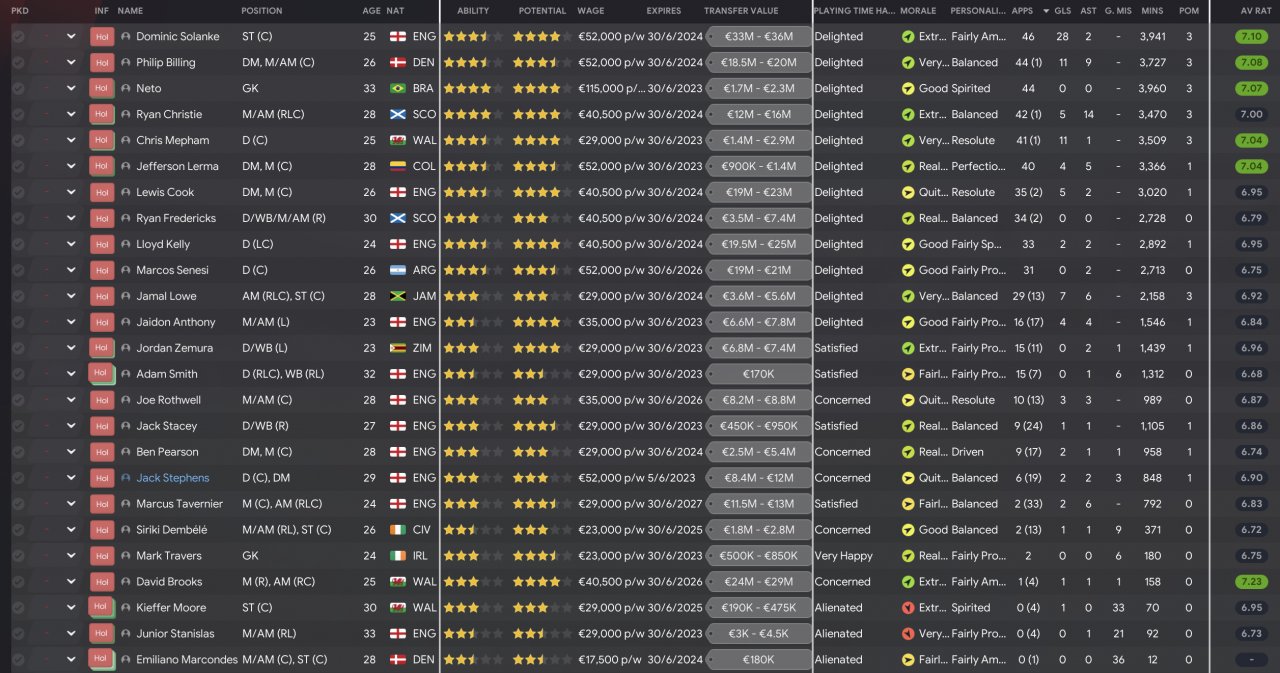The image size is (1280, 673).
Task: Select Mark Travers using his row checkbox
Action: point(18,556)
